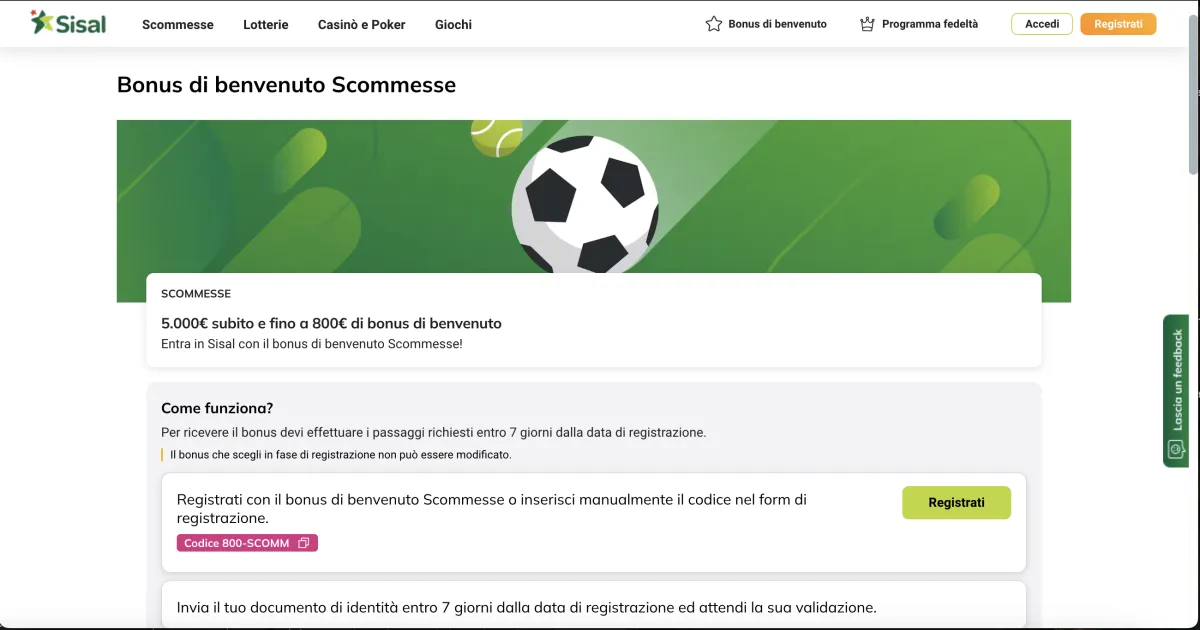
Task: Open the Giochi menu
Action: point(453,24)
